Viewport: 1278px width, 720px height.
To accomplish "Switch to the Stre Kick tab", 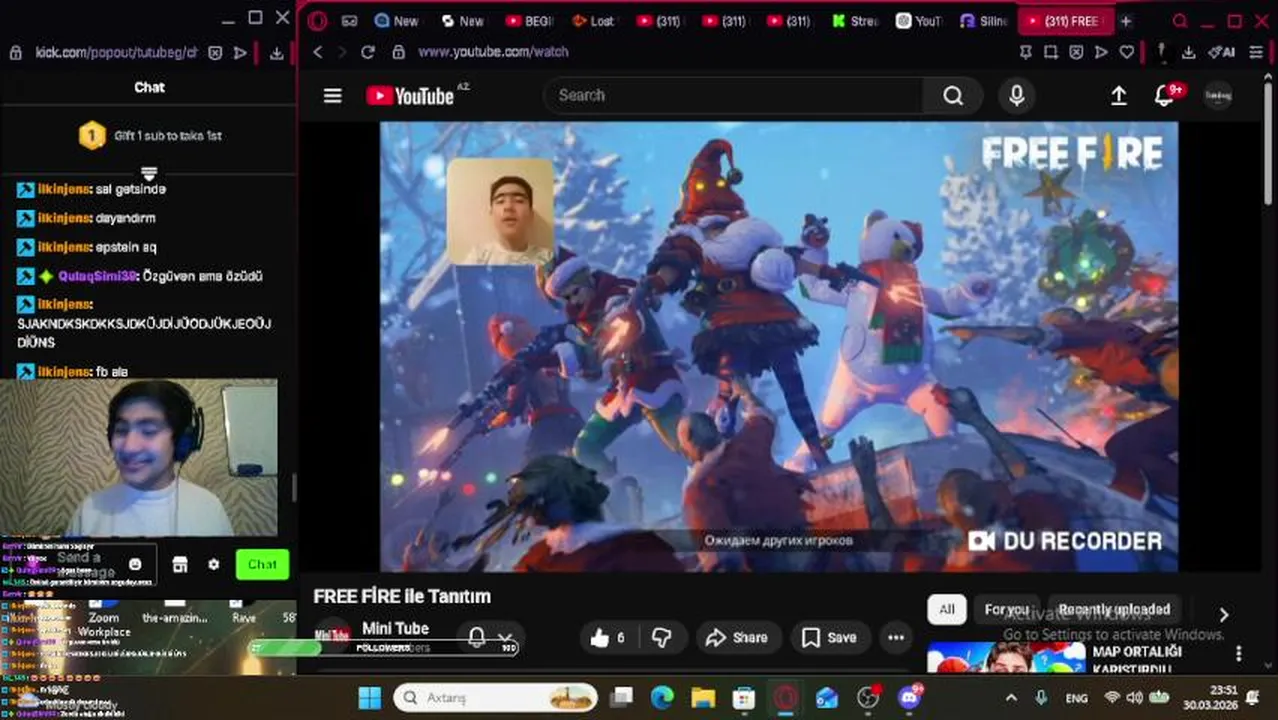I will click(x=856, y=20).
